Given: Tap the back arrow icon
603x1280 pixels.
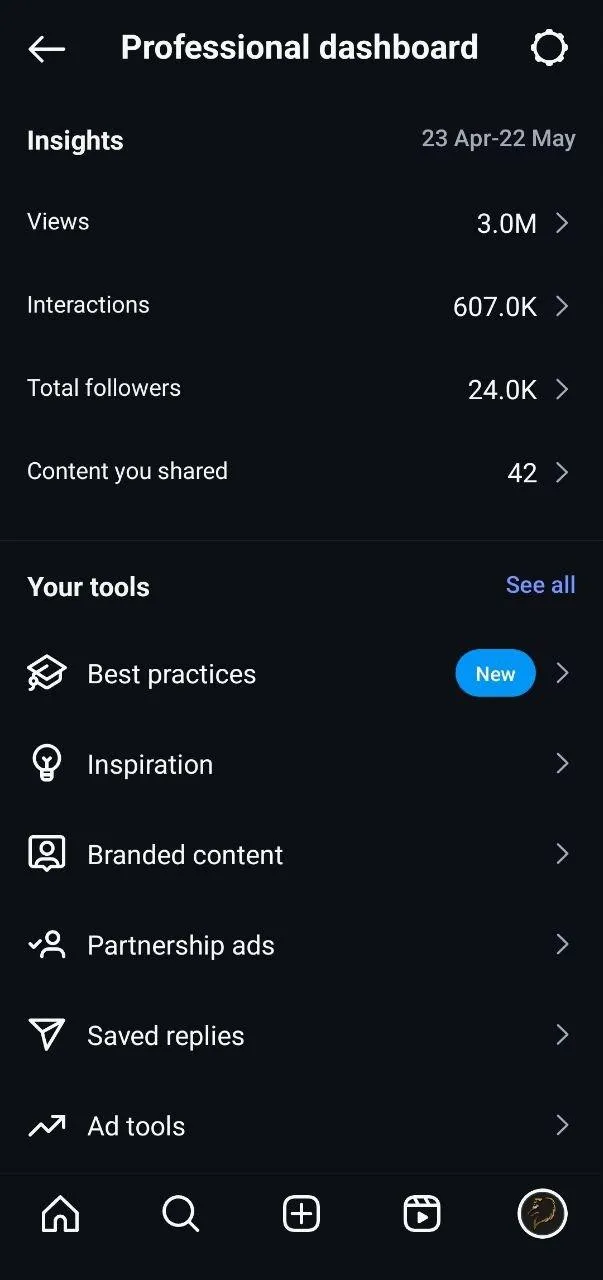Looking at the screenshot, I should (47, 48).
